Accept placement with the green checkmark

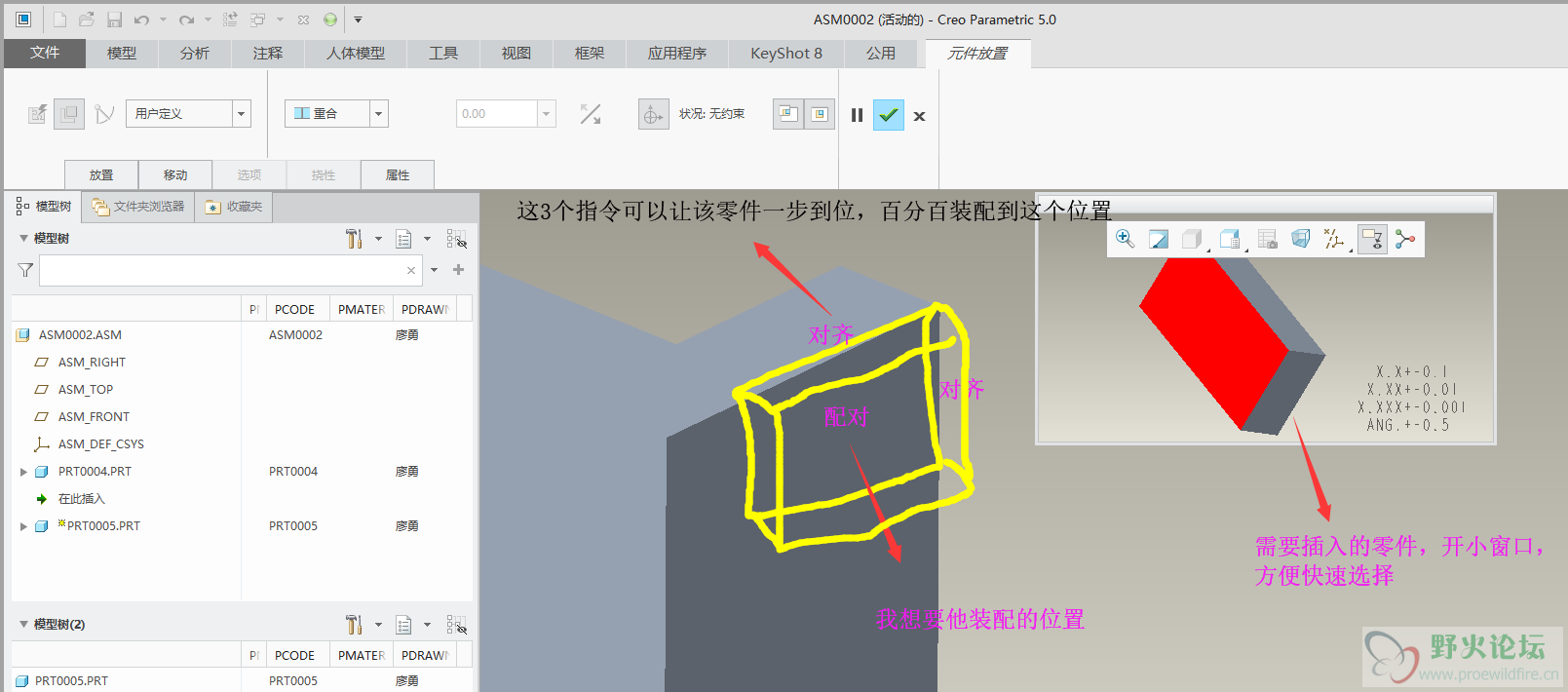(889, 115)
